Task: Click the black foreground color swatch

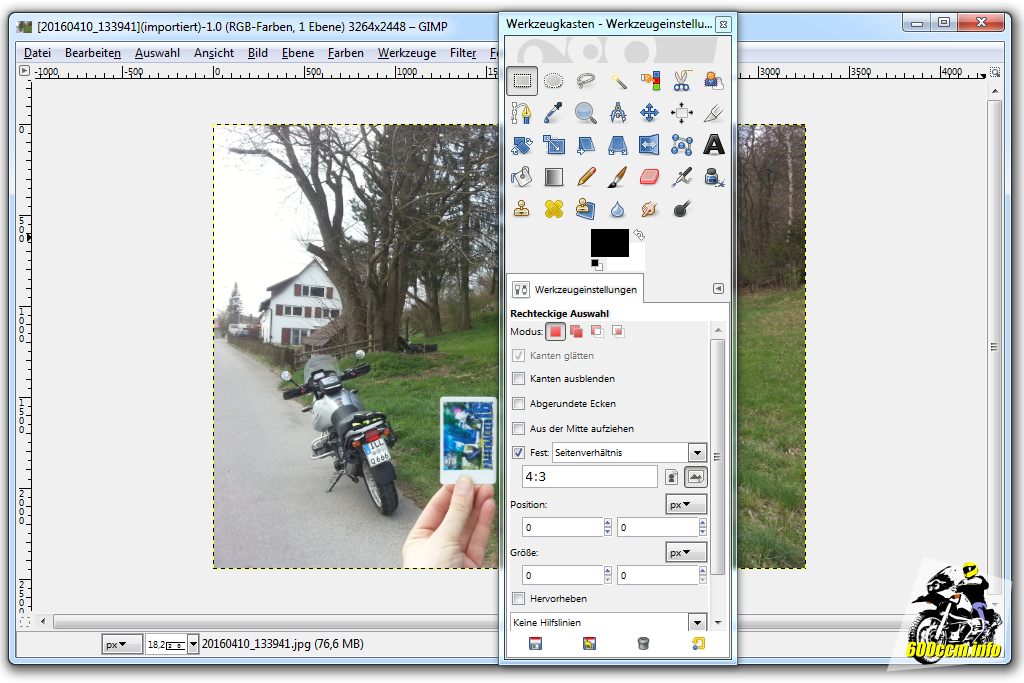Action: click(609, 242)
